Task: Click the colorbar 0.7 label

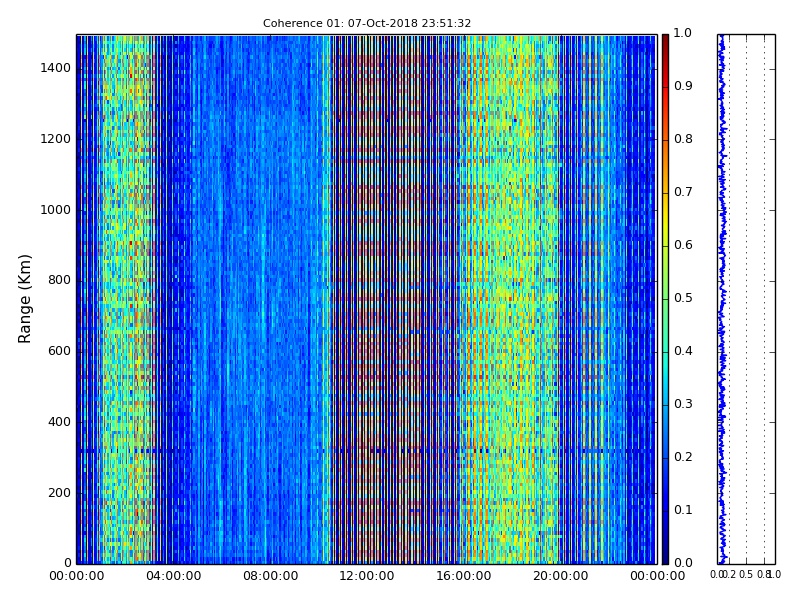Action: coord(683,192)
